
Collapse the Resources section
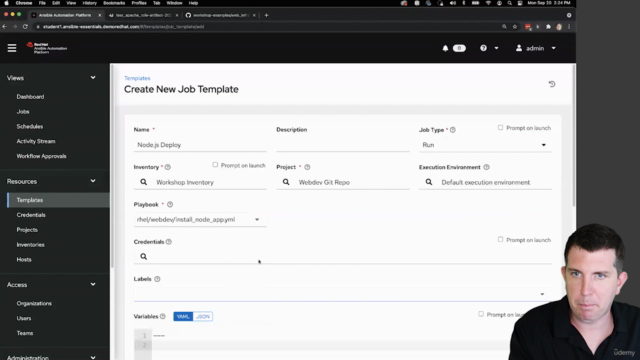[x=93, y=181]
